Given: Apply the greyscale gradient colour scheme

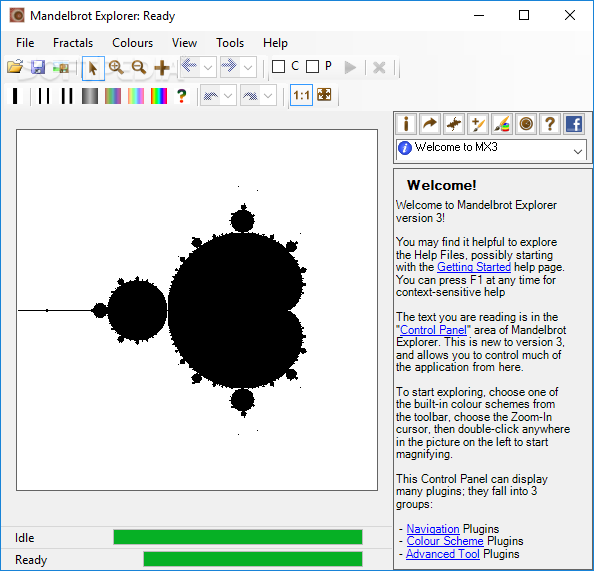Looking at the screenshot, I should click(x=90, y=96).
